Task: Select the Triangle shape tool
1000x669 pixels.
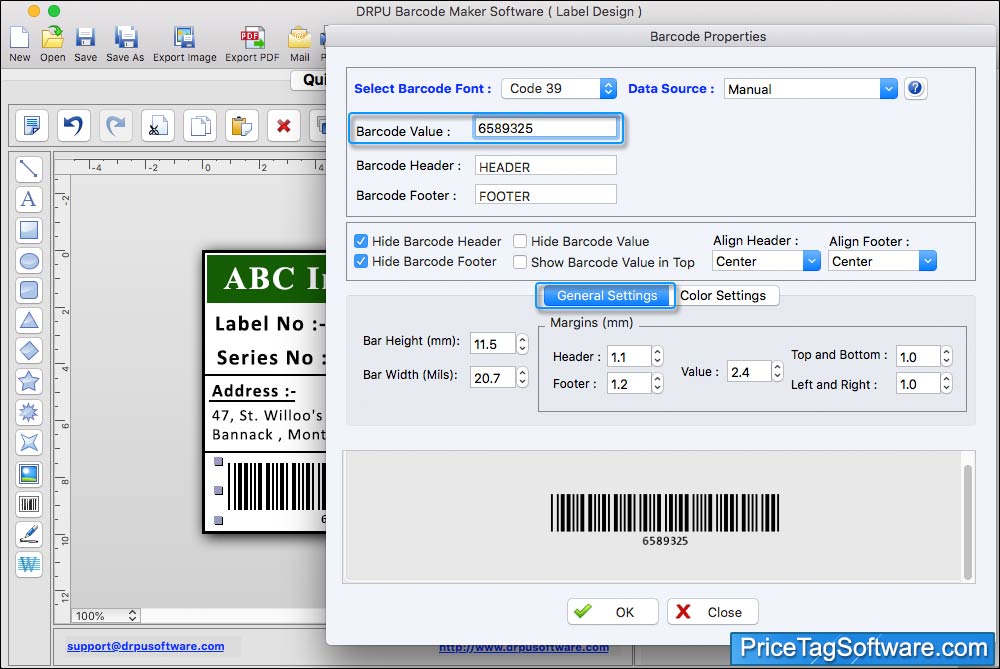Action: click(29, 320)
